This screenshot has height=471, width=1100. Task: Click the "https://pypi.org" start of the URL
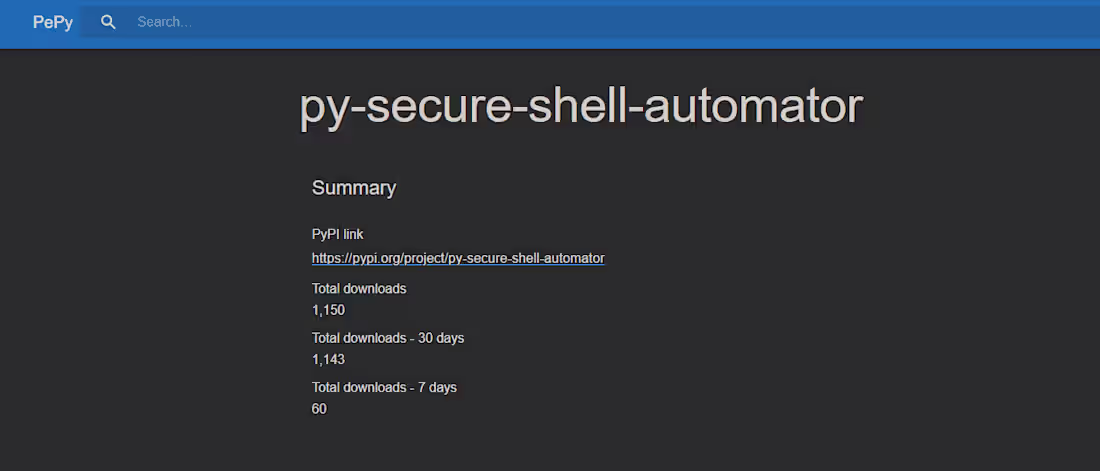tap(356, 258)
